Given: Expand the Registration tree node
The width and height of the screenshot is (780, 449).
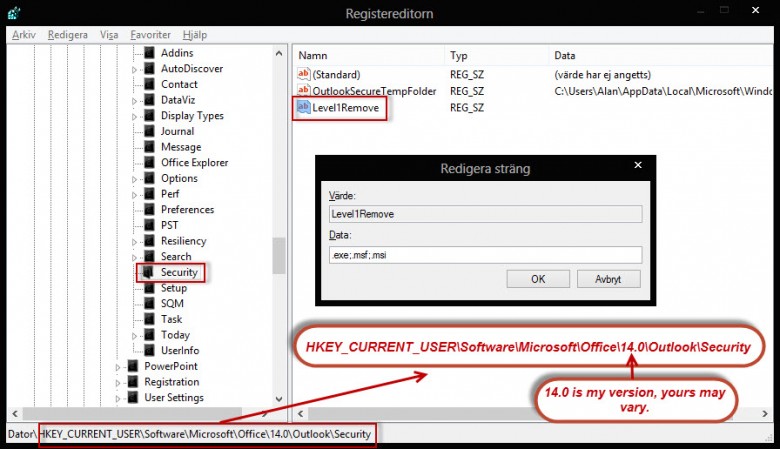Looking at the screenshot, I should [118, 383].
